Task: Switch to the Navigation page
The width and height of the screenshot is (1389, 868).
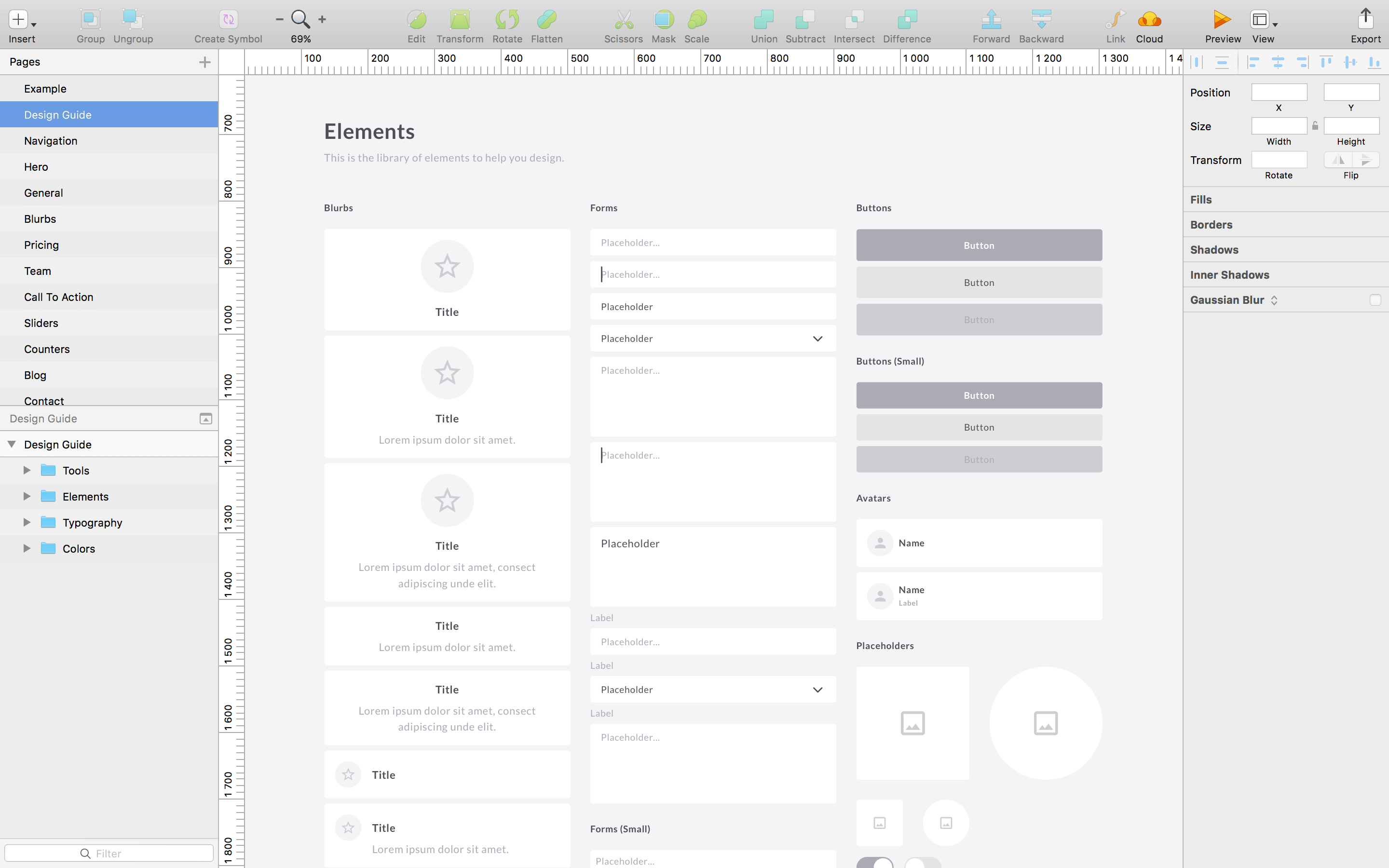Action: point(51,141)
